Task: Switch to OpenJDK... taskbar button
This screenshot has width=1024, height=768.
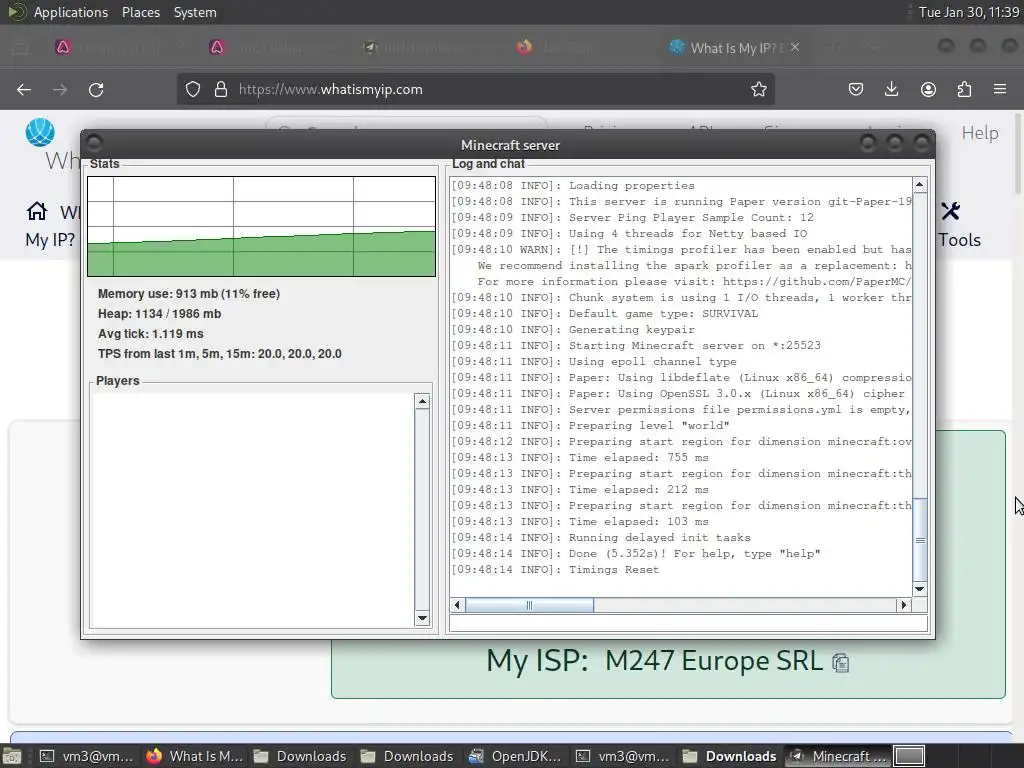Action: pos(516,756)
